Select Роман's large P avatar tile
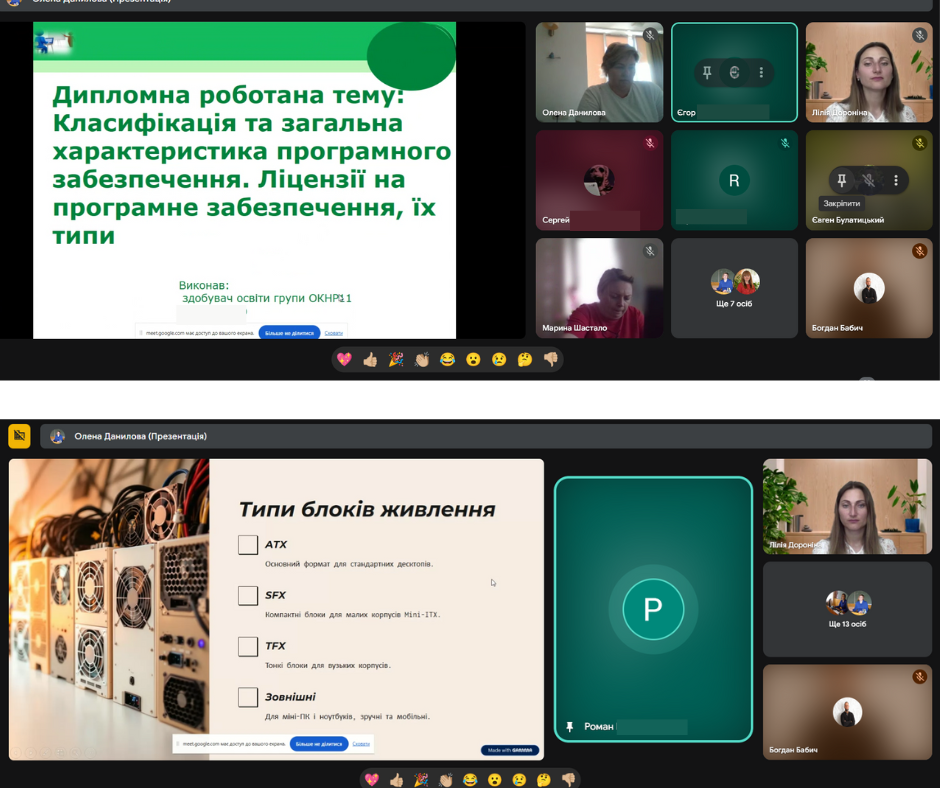Screen dimensions: 940x788 click(x=653, y=609)
